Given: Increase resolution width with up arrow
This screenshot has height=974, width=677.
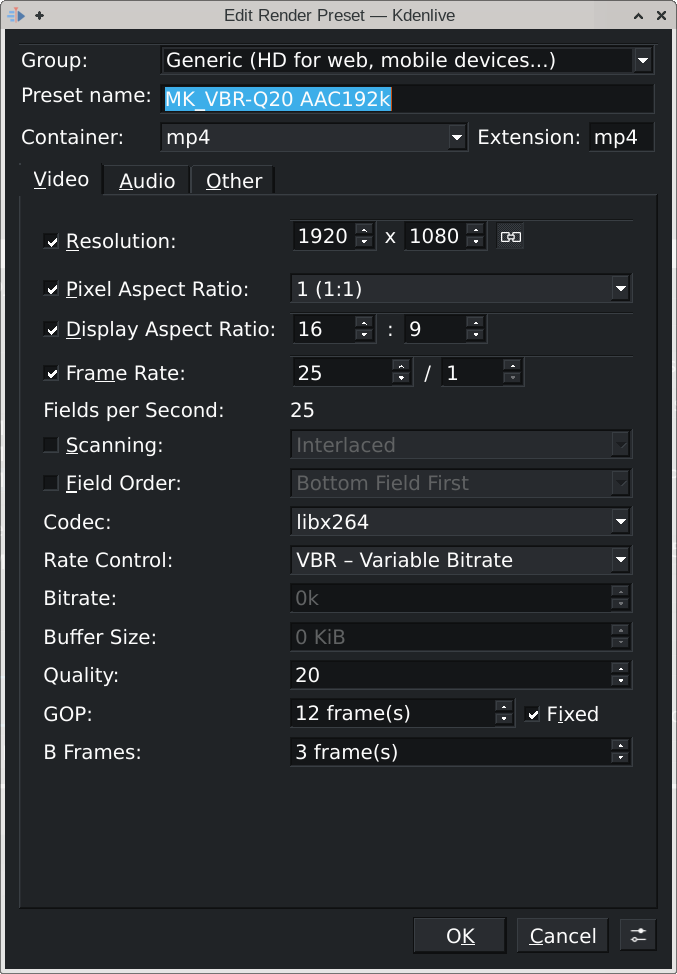Looking at the screenshot, I should tap(364, 231).
